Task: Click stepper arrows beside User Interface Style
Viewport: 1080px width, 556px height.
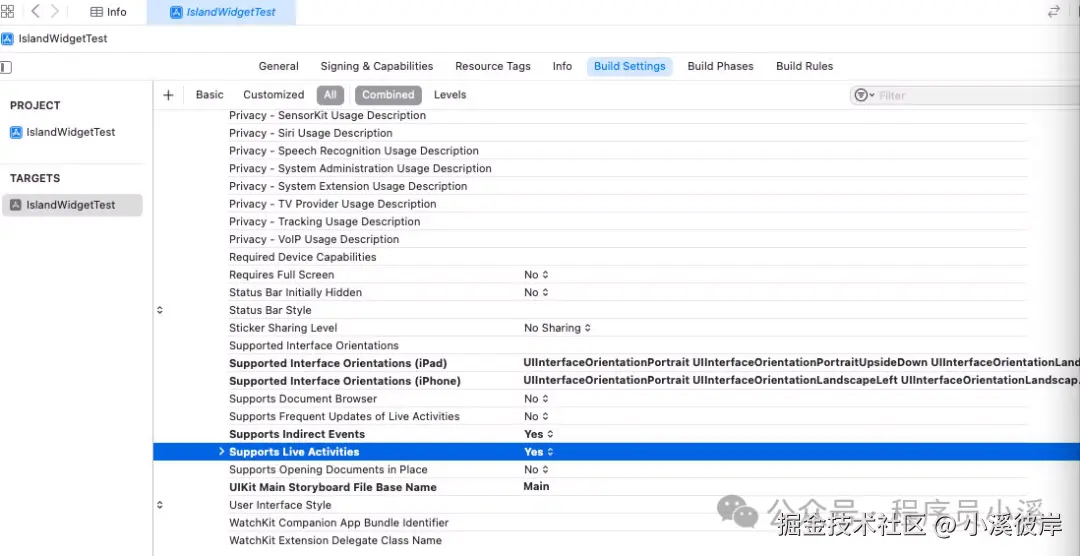Action: point(160,504)
